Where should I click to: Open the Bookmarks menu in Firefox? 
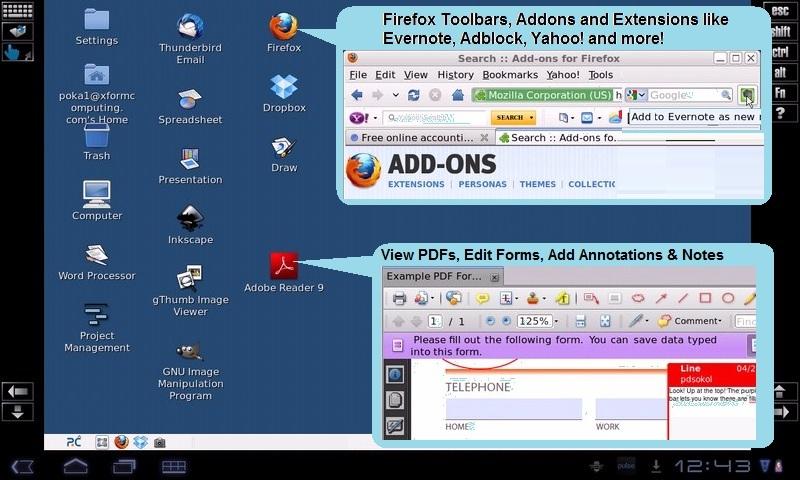510,75
